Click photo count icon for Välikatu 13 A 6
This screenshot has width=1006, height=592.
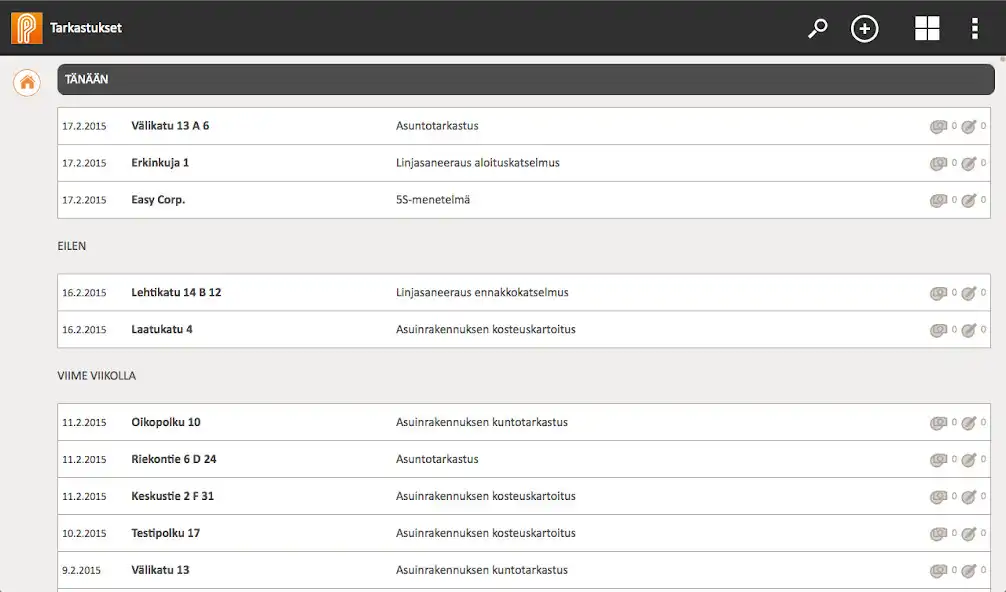[x=938, y=127]
